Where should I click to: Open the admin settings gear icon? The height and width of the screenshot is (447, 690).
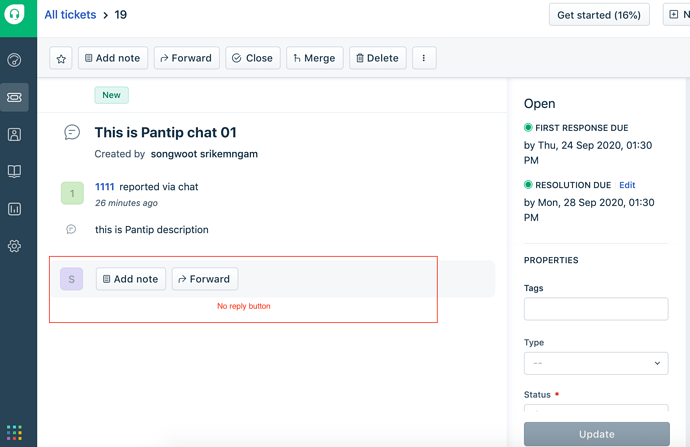14,246
